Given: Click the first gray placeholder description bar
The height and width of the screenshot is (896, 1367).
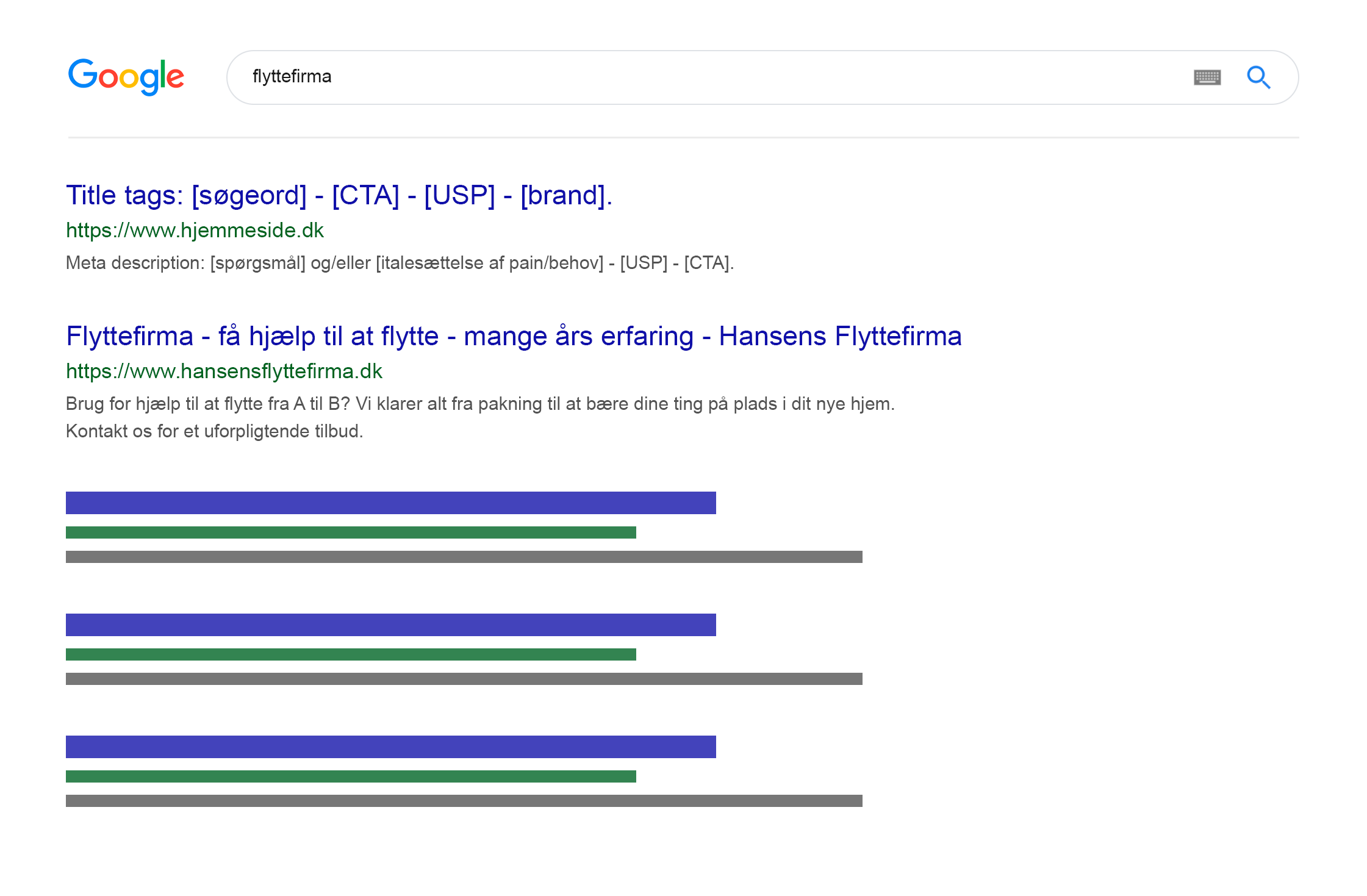Looking at the screenshot, I should (x=464, y=557).
